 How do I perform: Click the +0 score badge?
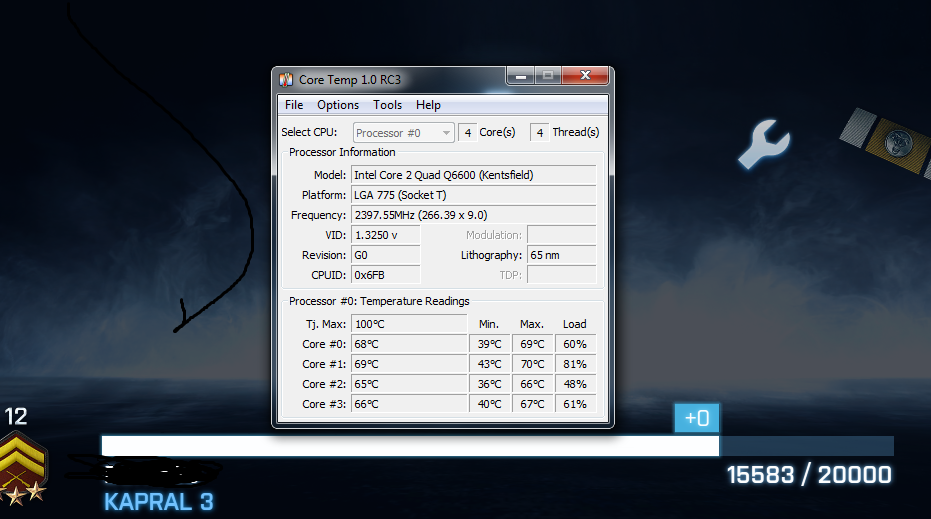[x=697, y=418]
